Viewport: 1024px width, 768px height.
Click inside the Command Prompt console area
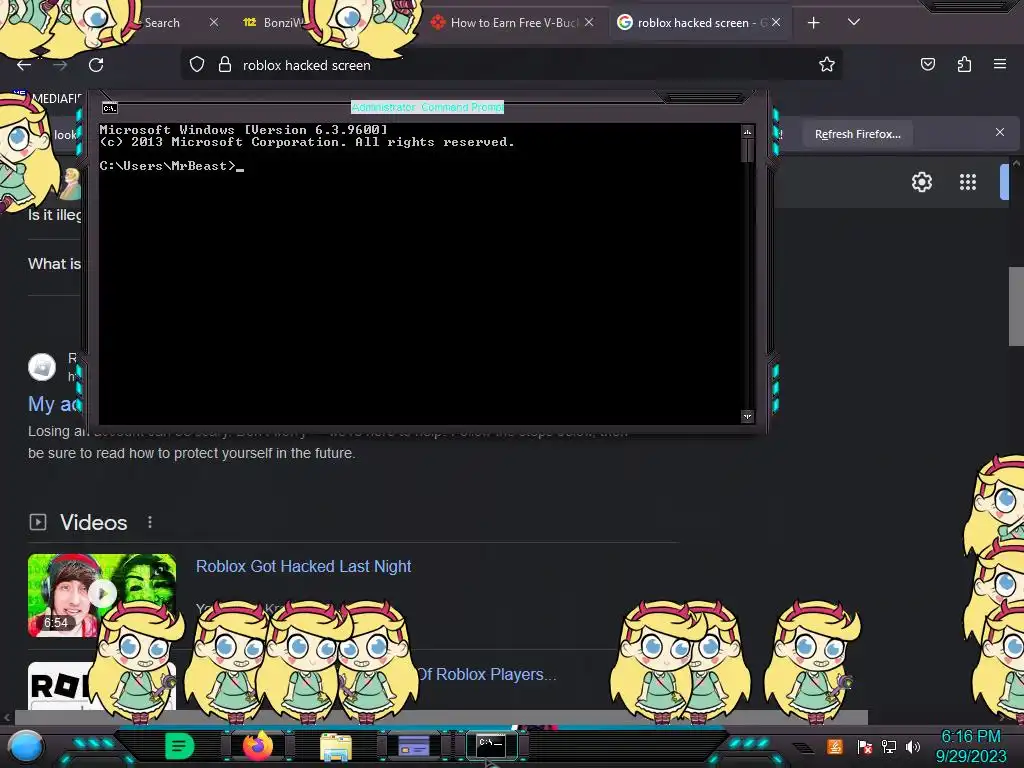pyautogui.click(x=420, y=274)
